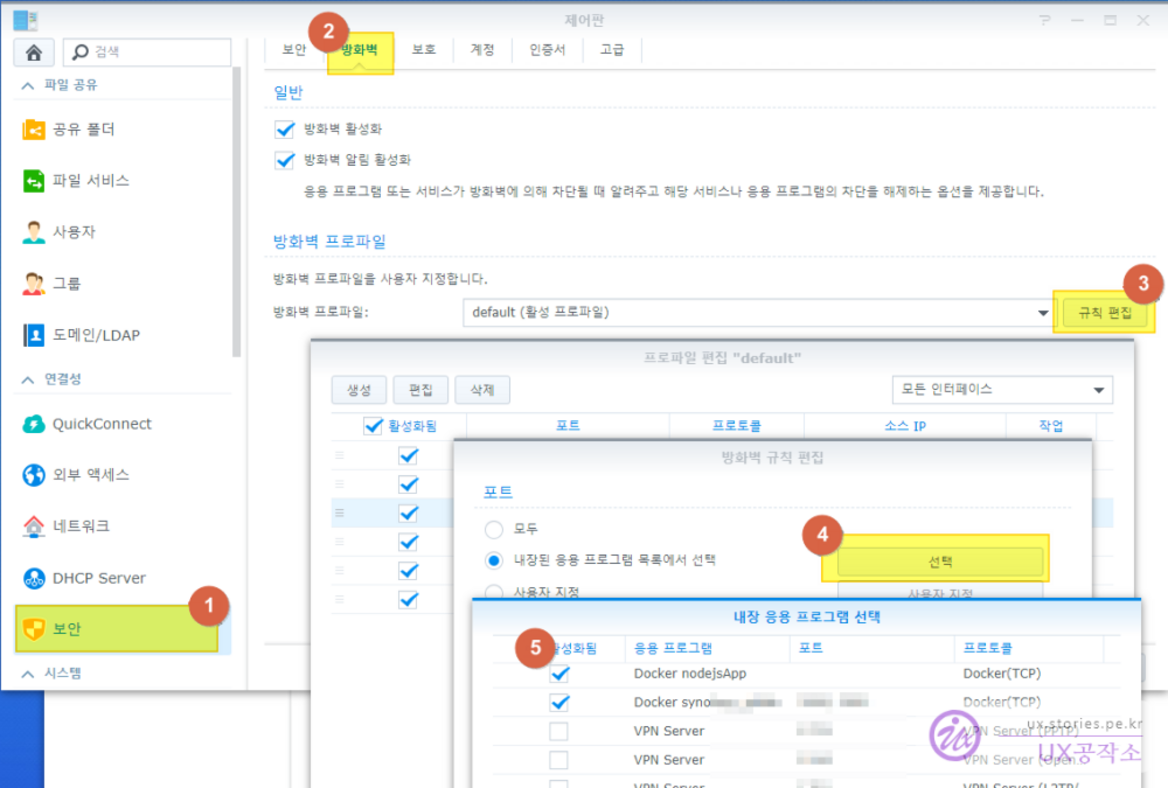The height and width of the screenshot is (788, 1168).
Task: Open the 공유 폴더 shared folder icon
Action: (x=34, y=129)
